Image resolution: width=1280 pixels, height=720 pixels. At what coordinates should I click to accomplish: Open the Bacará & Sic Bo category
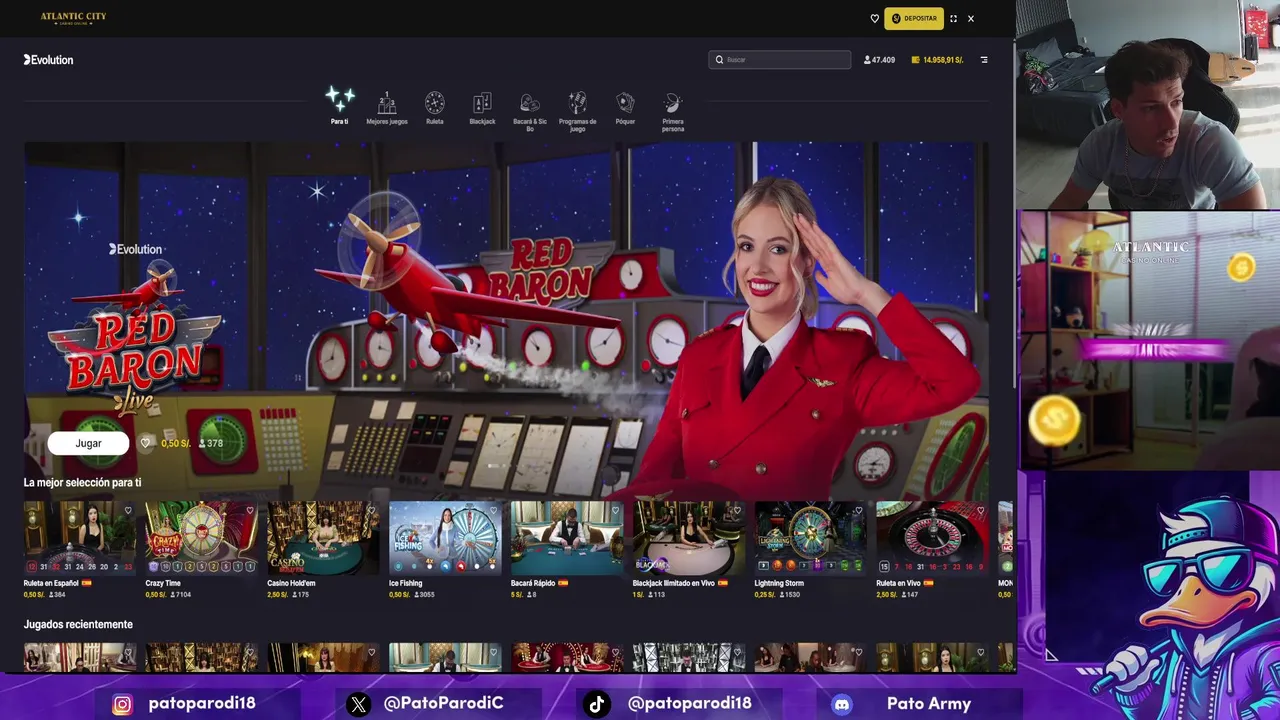point(530,112)
